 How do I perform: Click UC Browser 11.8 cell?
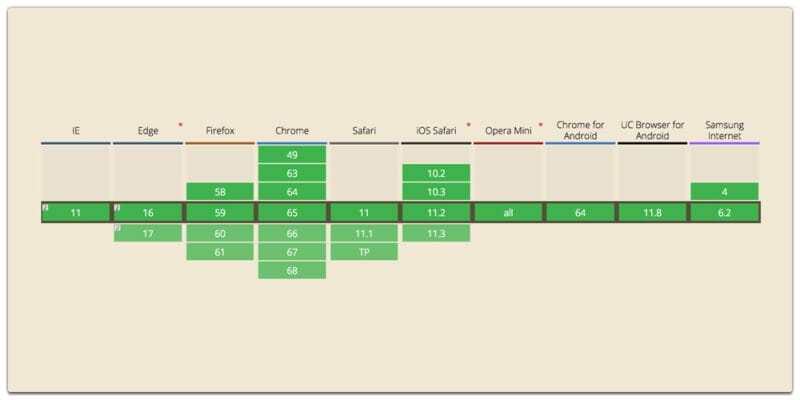652,213
